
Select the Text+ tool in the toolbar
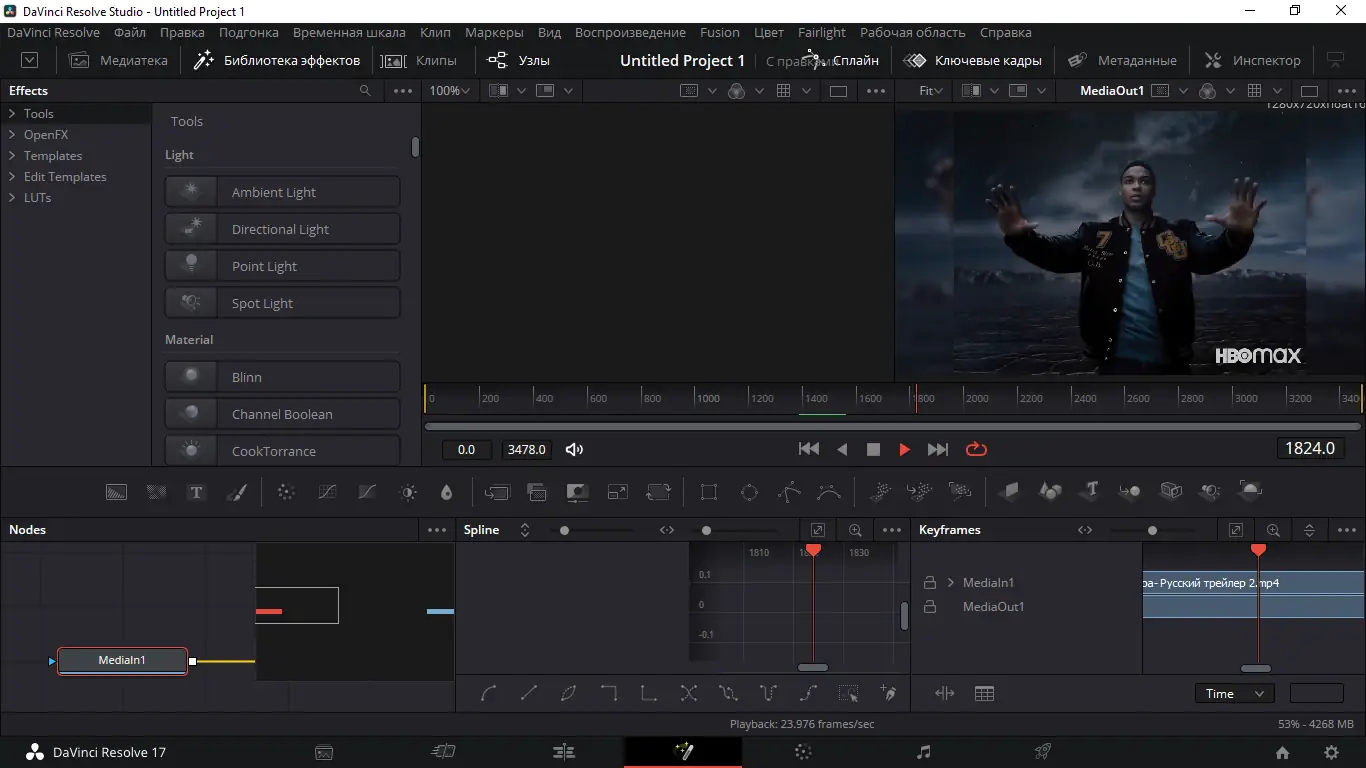point(196,492)
